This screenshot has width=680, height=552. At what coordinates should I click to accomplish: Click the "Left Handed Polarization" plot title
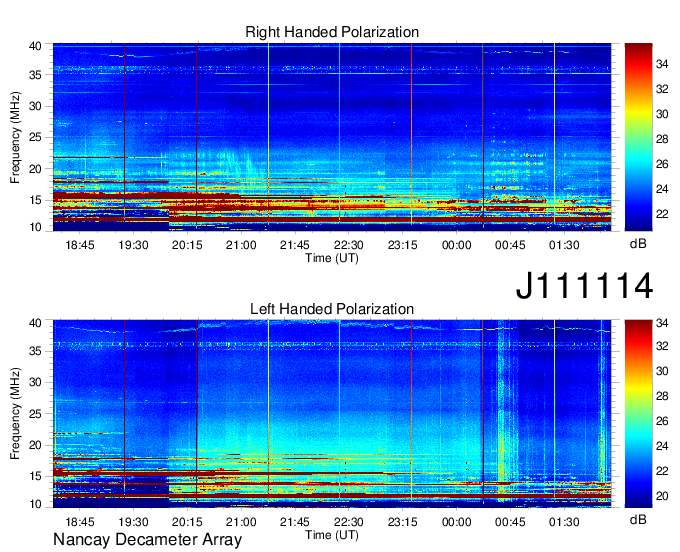[x=332, y=309]
